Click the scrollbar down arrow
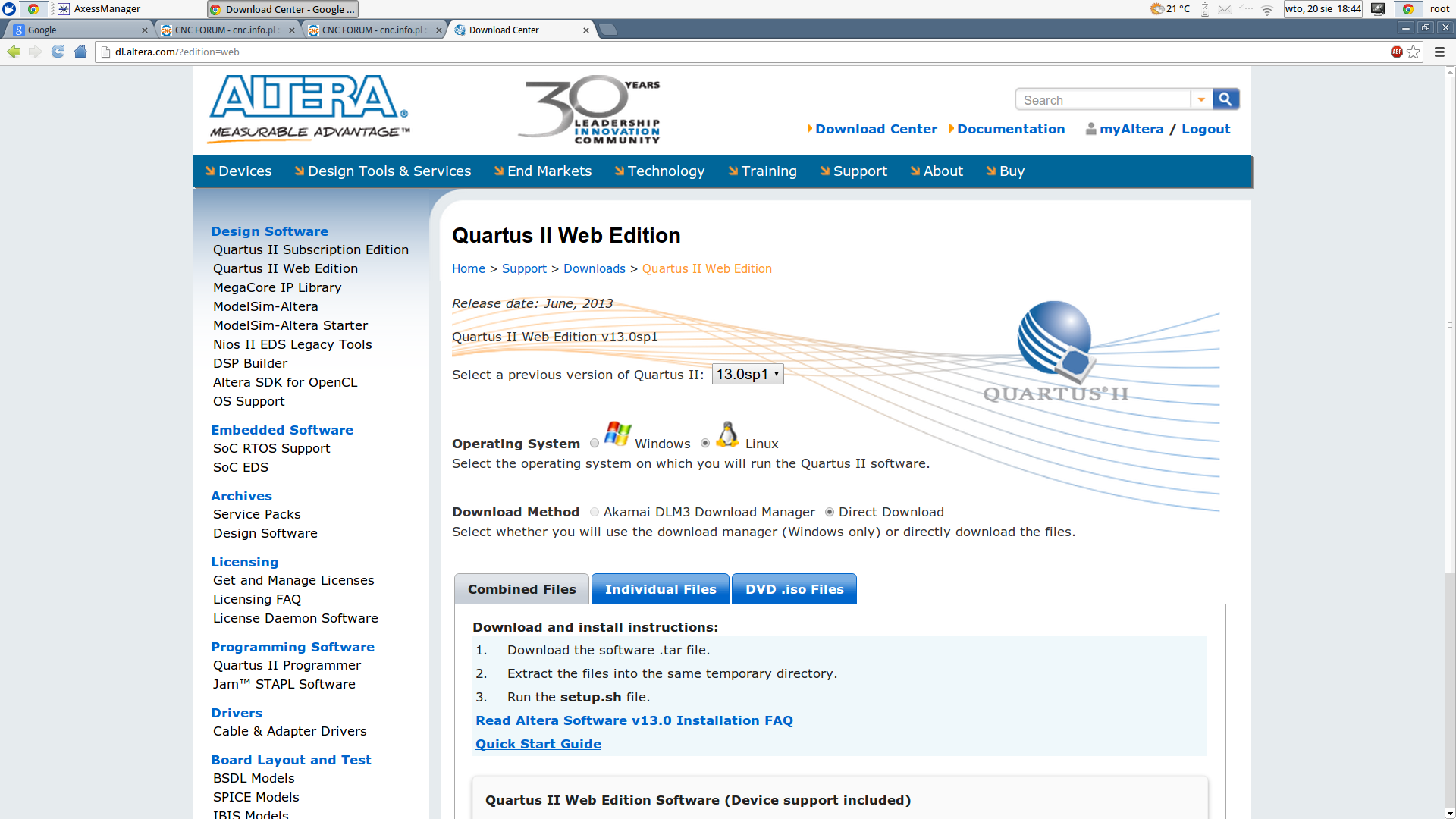 pos(1450,813)
